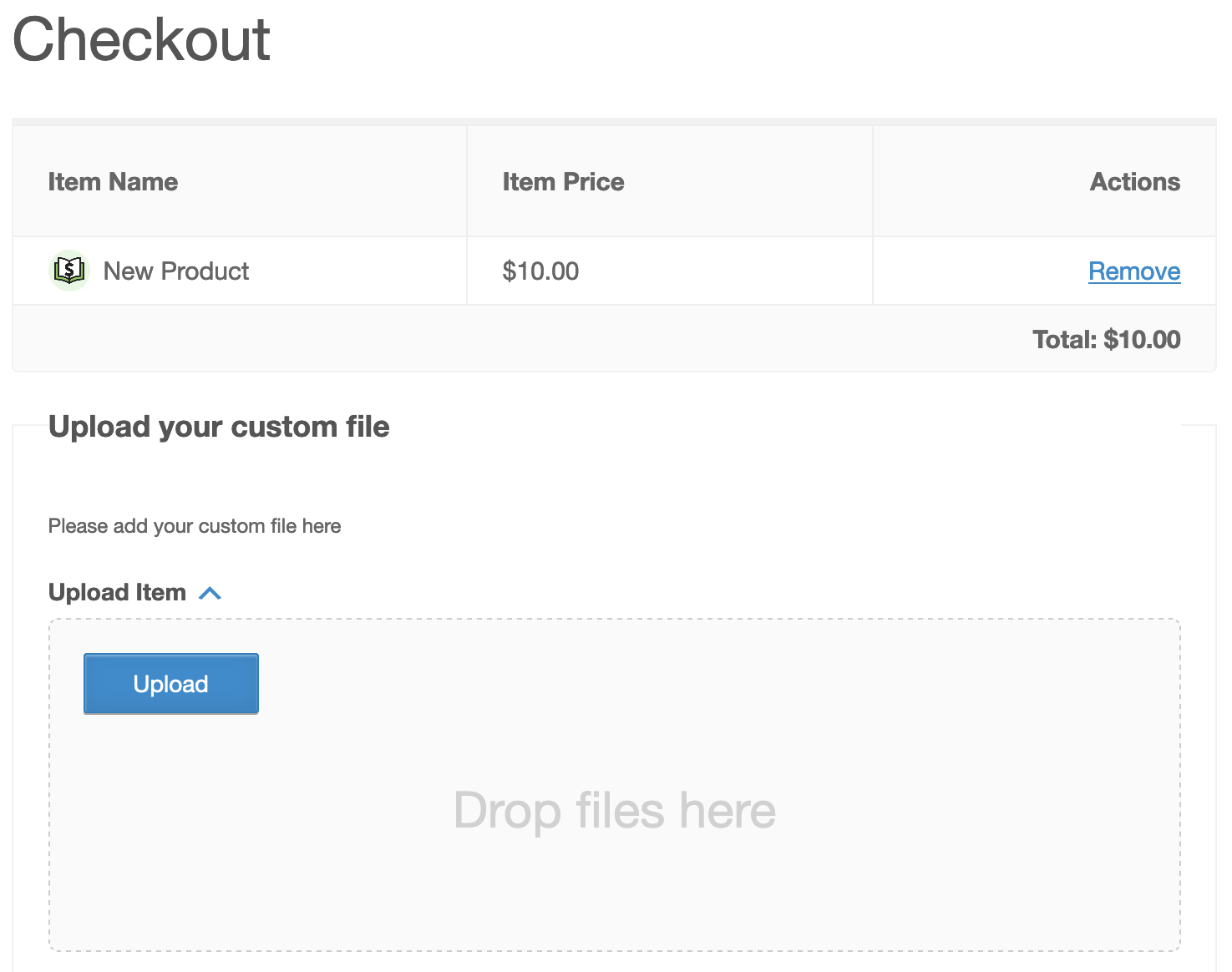
Task: Click the custom file instruction text
Action: 195,526
